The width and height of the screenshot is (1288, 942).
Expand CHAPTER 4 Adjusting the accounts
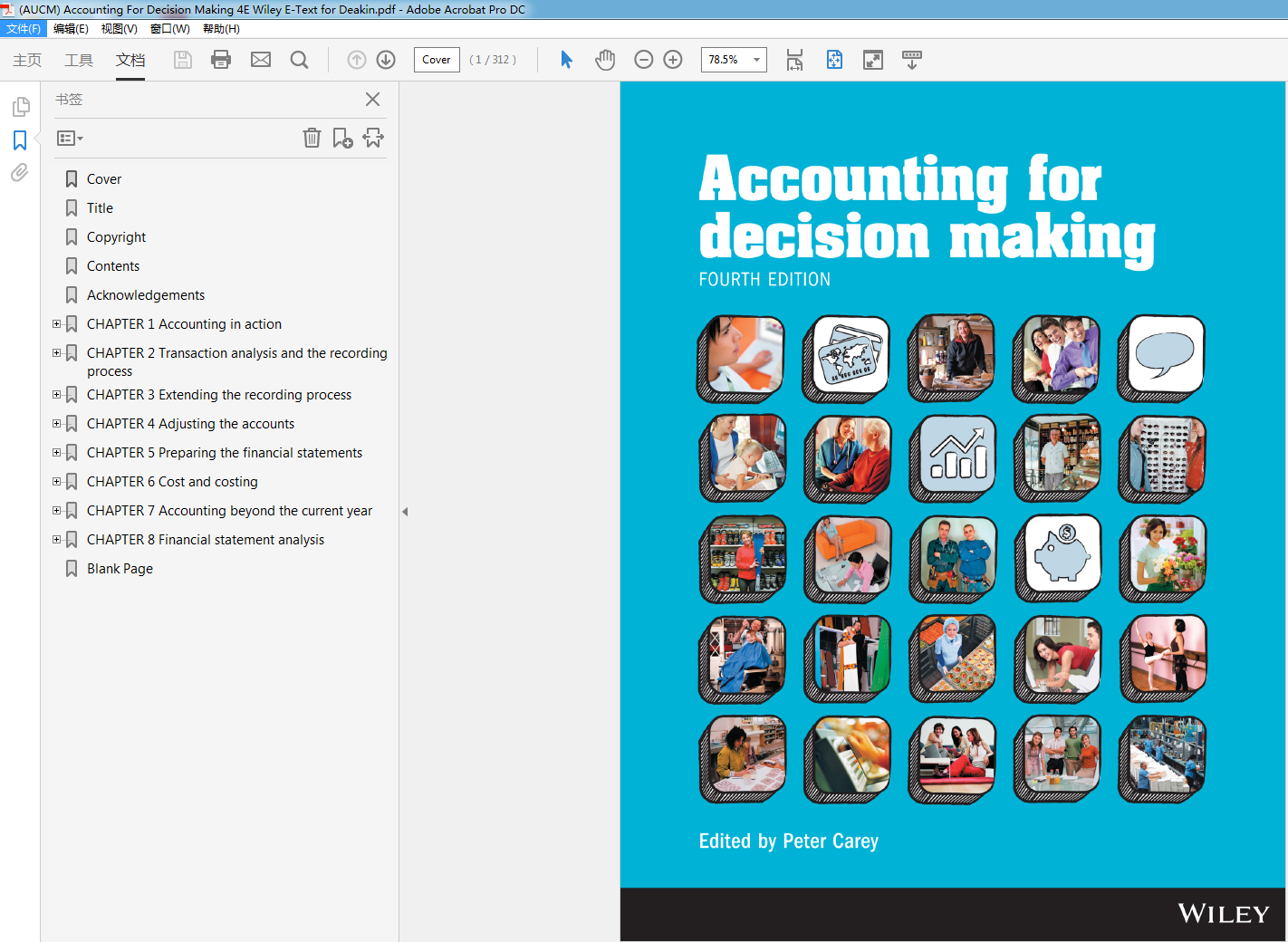(56, 423)
